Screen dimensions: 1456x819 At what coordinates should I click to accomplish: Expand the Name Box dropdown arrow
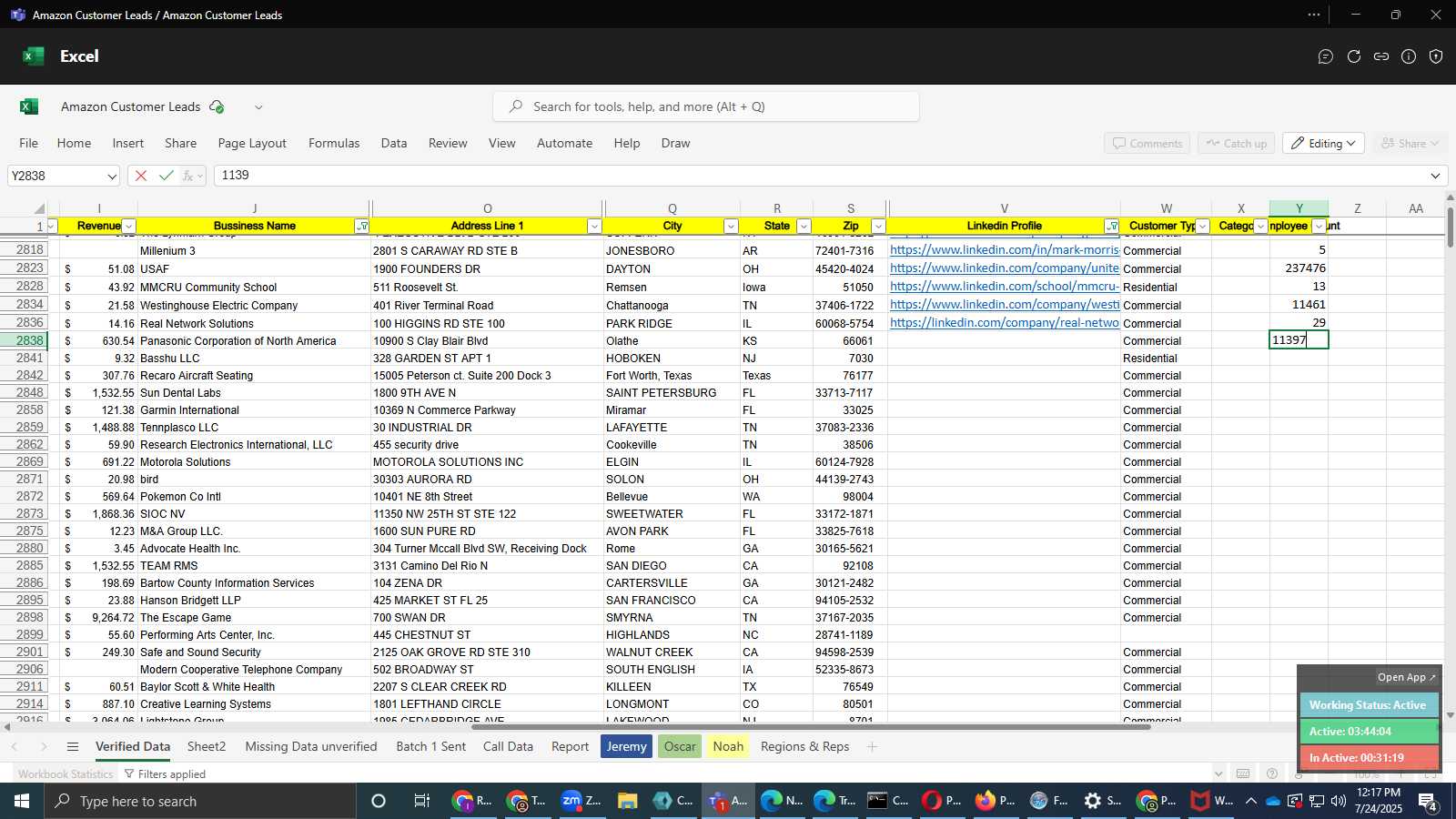112,177
